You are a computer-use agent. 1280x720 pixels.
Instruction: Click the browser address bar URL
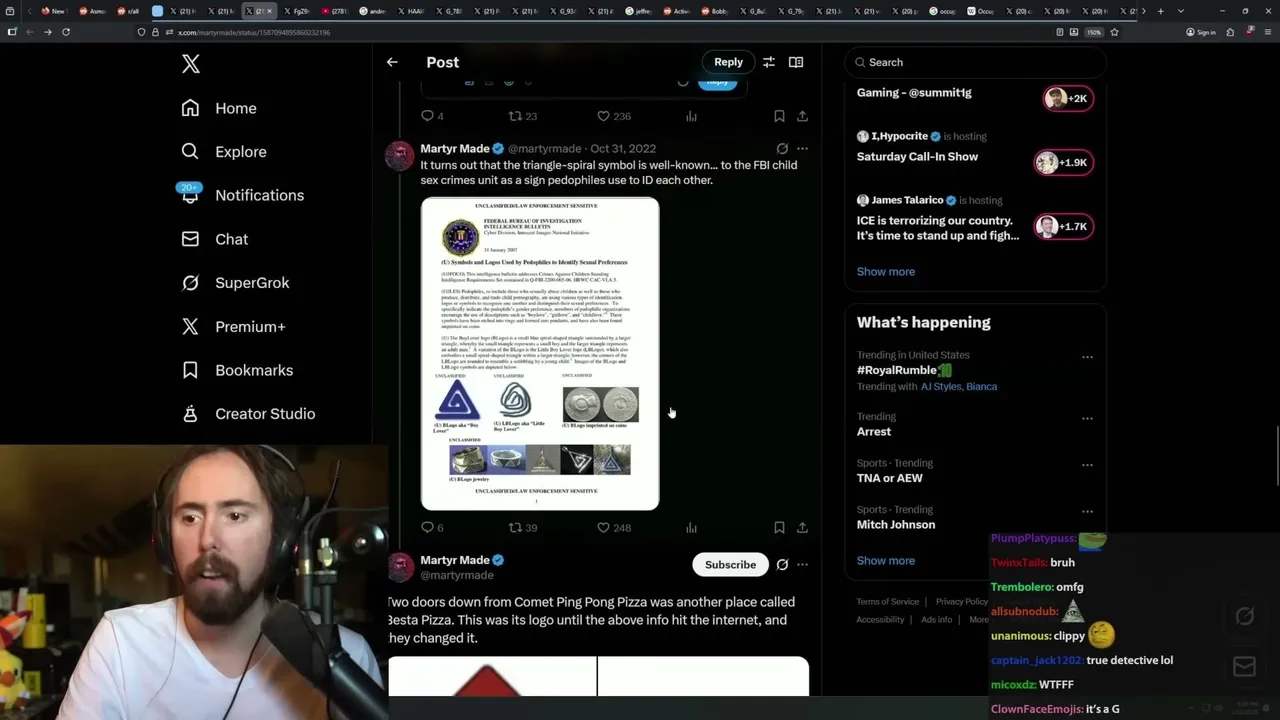[254, 32]
